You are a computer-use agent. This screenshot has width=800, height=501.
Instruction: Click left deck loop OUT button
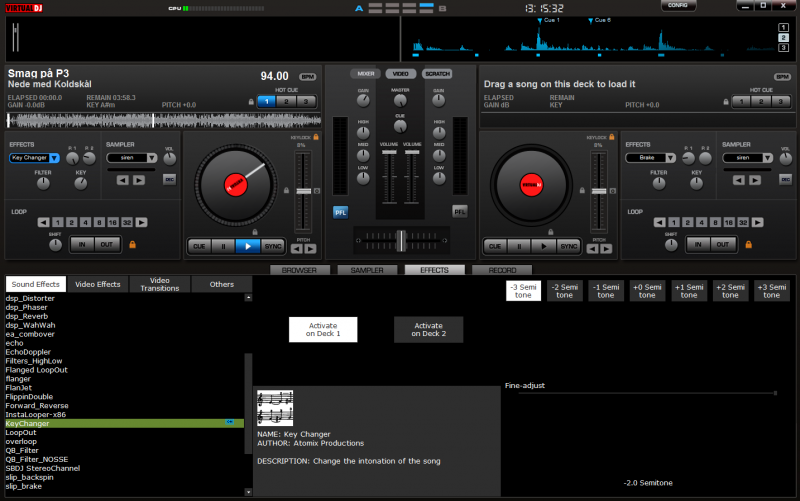point(107,244)
